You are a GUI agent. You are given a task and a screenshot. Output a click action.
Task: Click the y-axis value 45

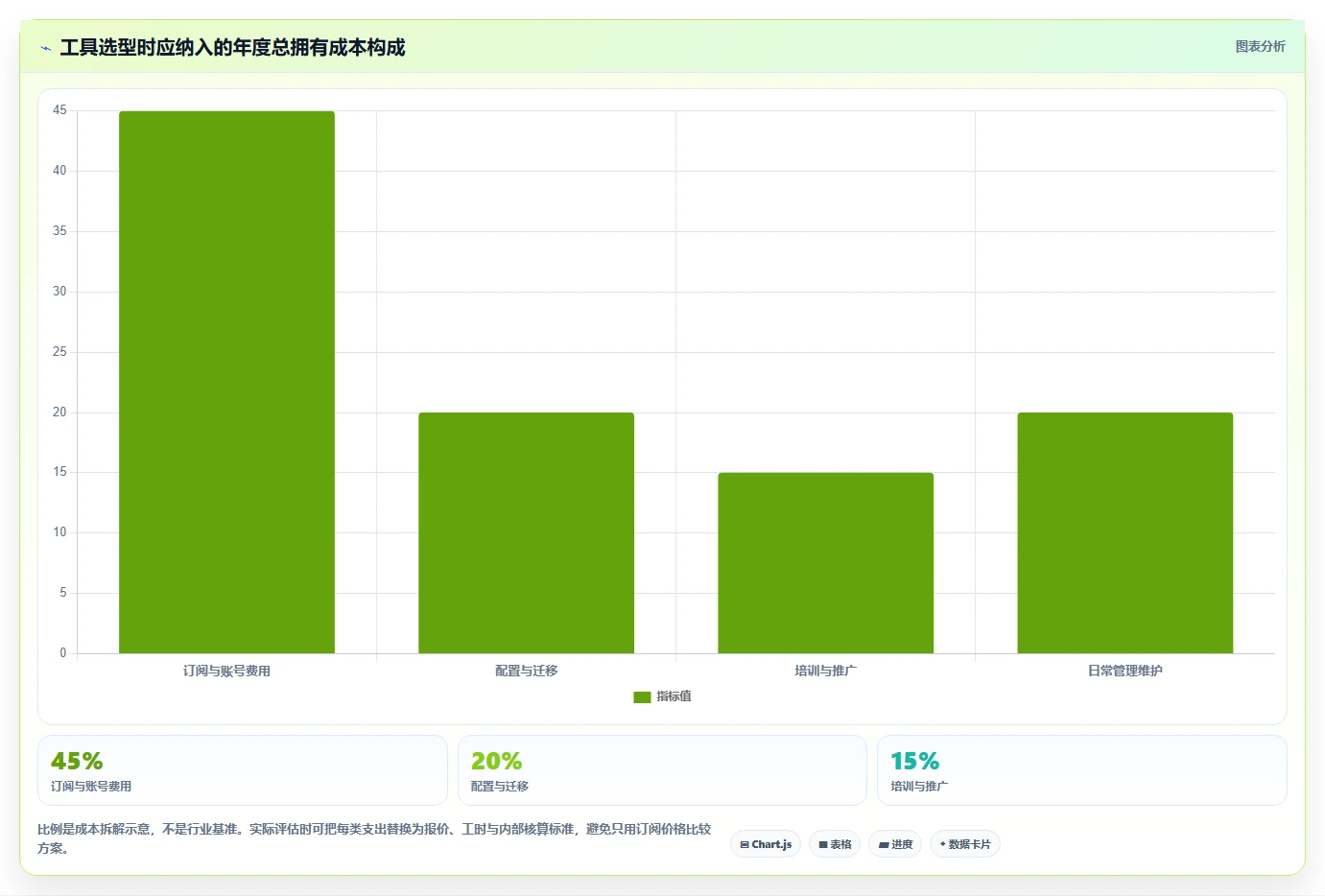coord(59,110)
